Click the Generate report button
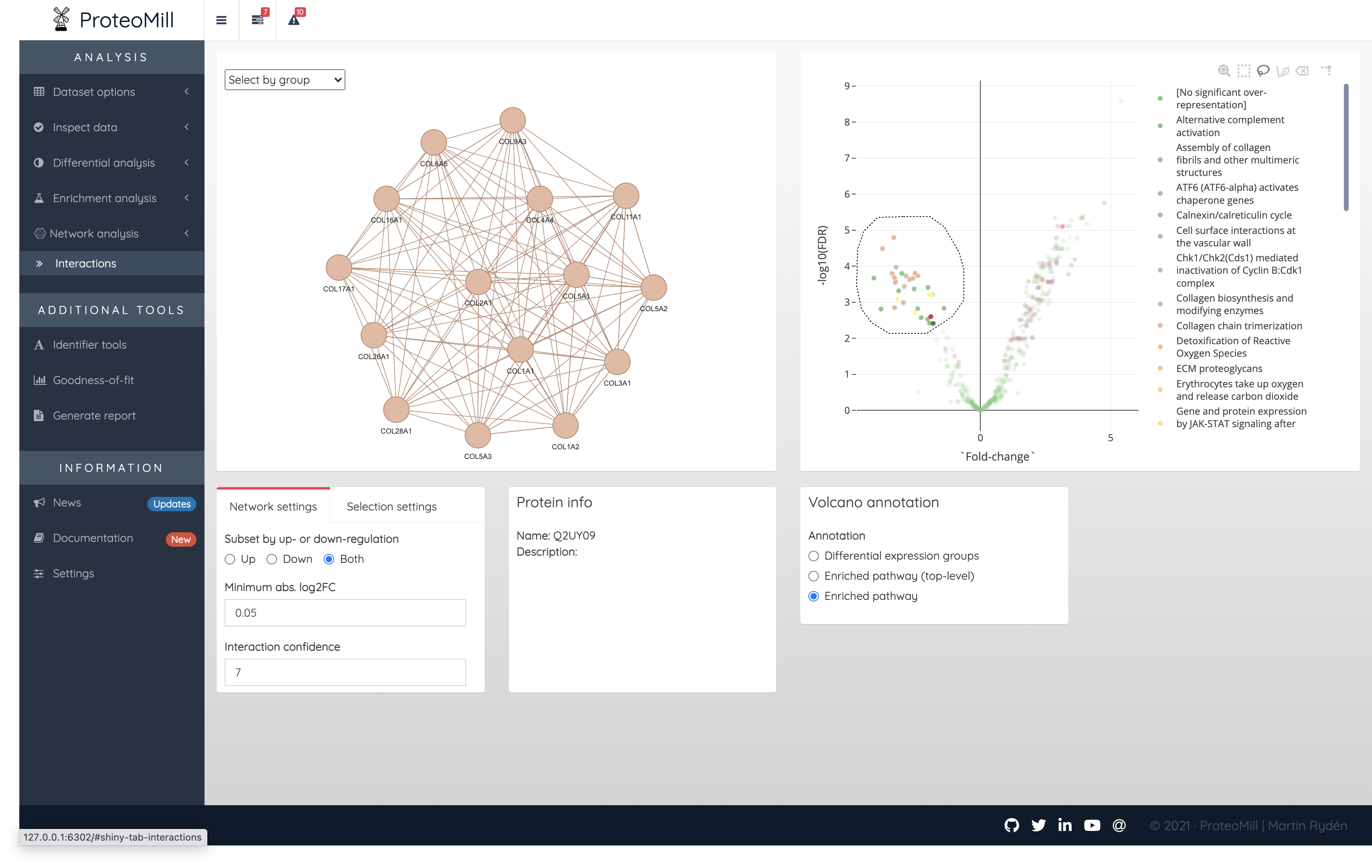Viewport: 1372px width, 868px height. pos(94,415)
